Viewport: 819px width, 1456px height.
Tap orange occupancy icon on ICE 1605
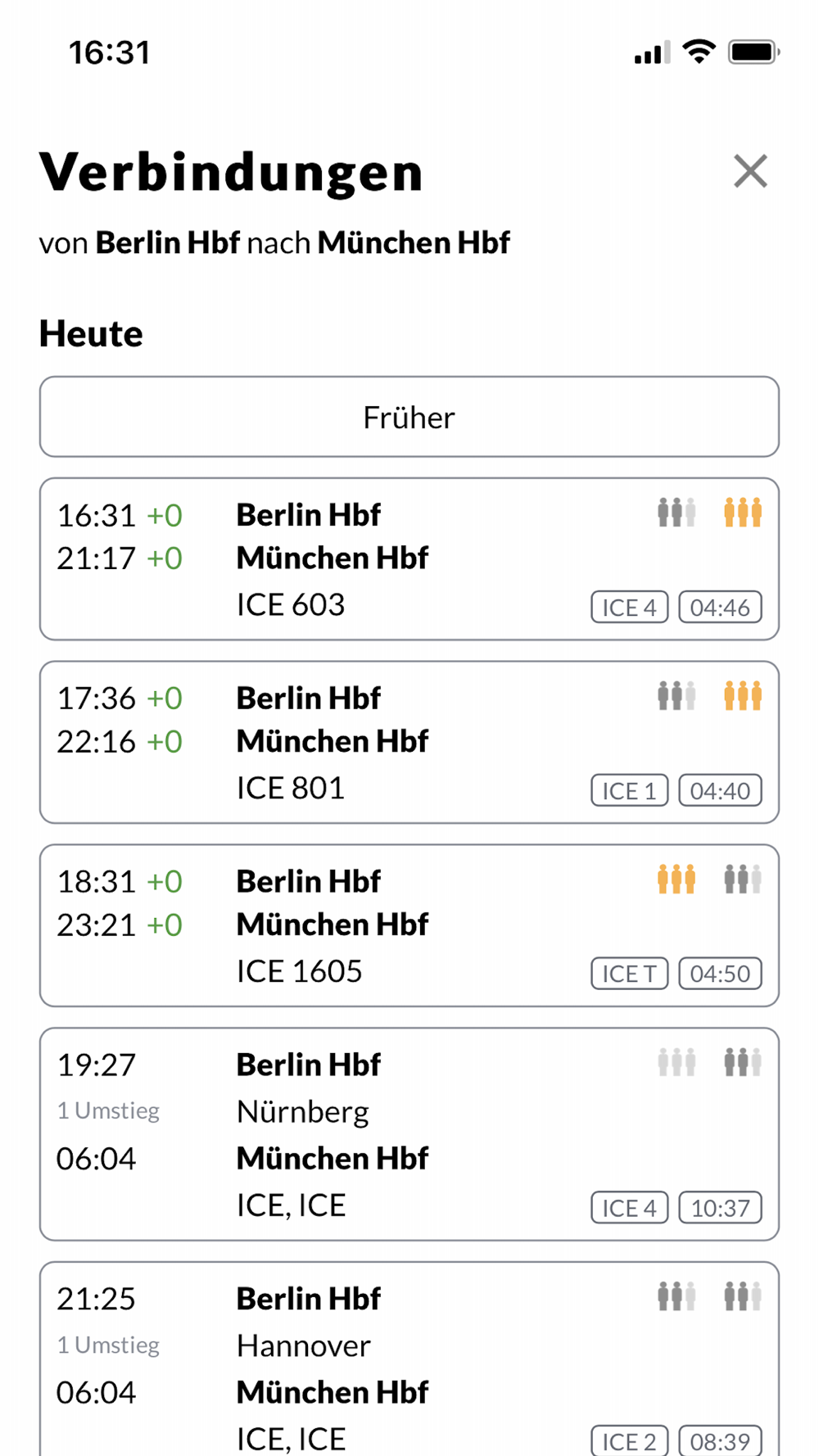[x=676, y=879]
